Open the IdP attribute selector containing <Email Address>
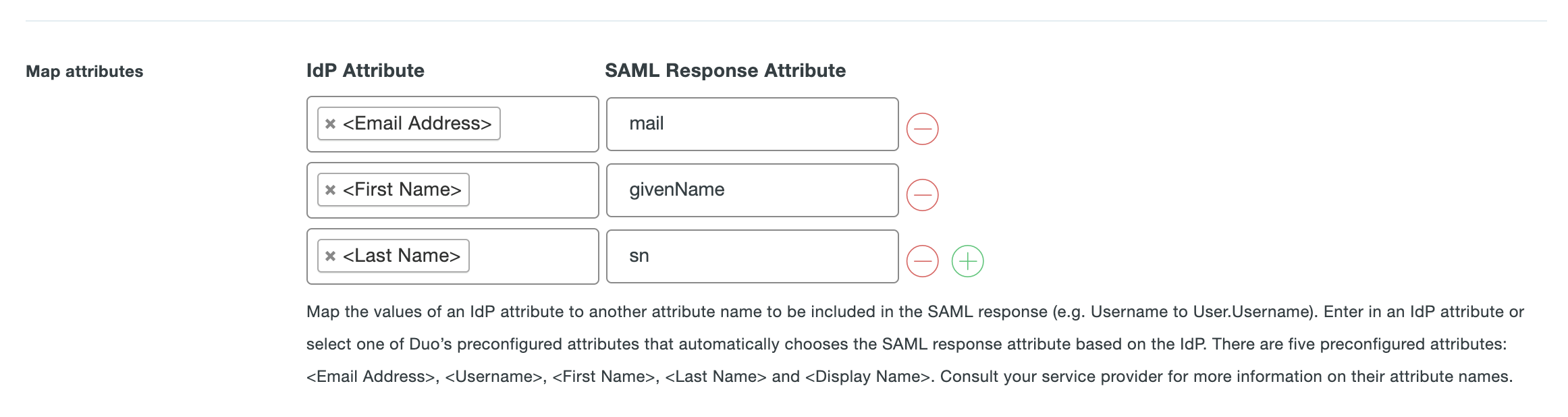The width and height of the screenshot is (1568, 417). click(x=547, y=124)
